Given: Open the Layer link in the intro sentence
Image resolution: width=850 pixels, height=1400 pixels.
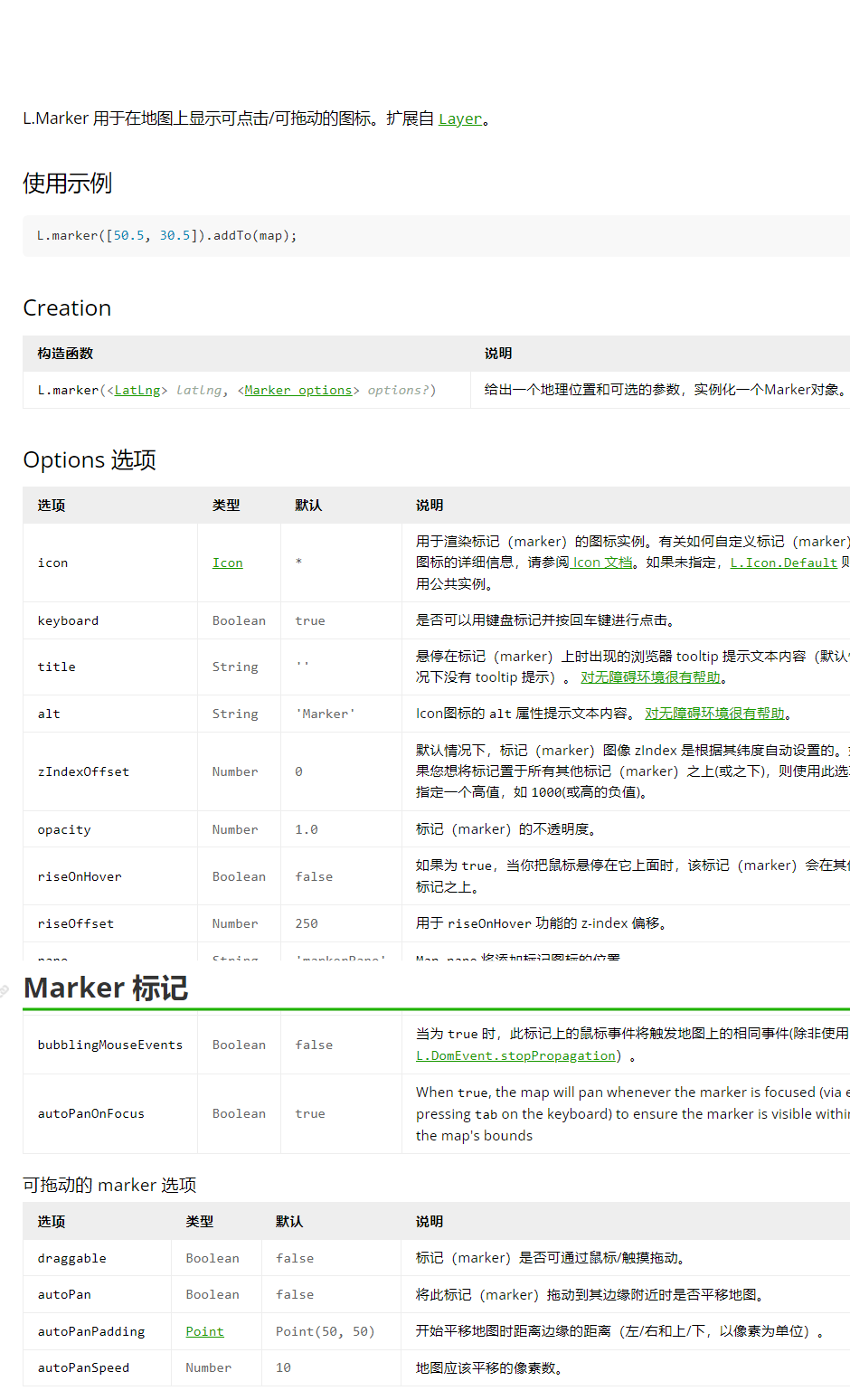Looking at the screenshot, I should tap(460, 118).
